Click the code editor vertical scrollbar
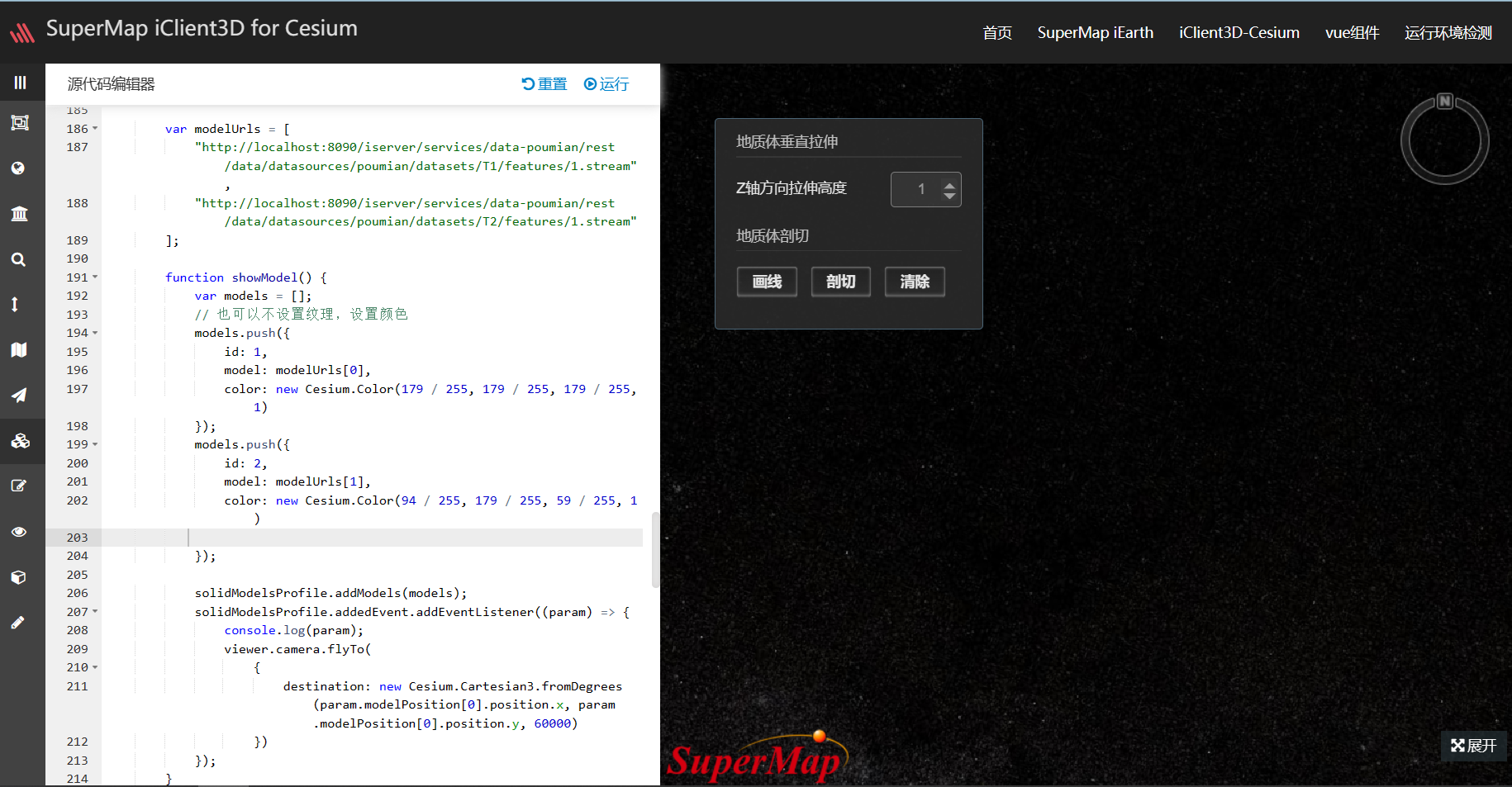 [656, 549]
